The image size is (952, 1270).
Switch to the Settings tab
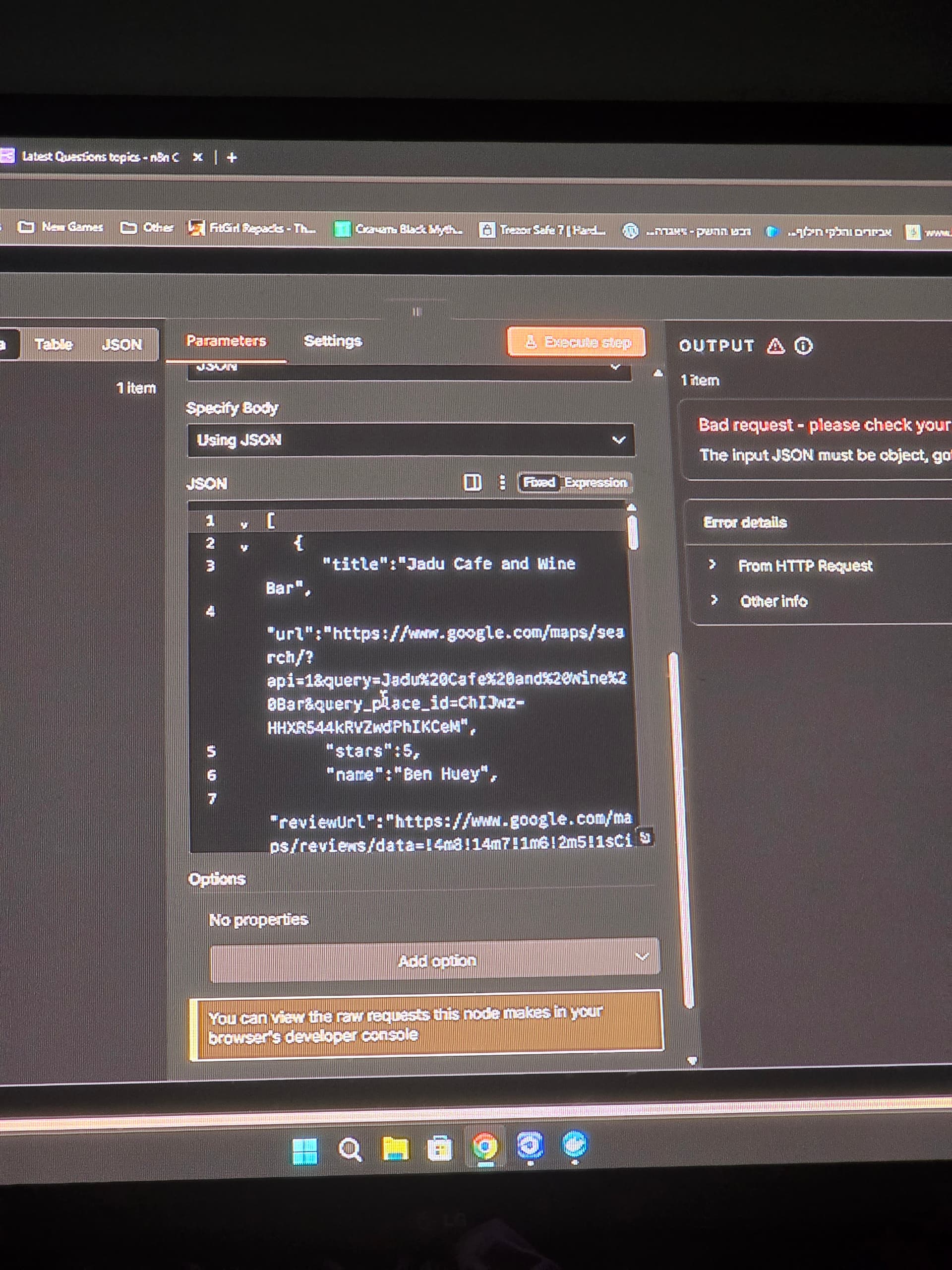coord(332,341)
